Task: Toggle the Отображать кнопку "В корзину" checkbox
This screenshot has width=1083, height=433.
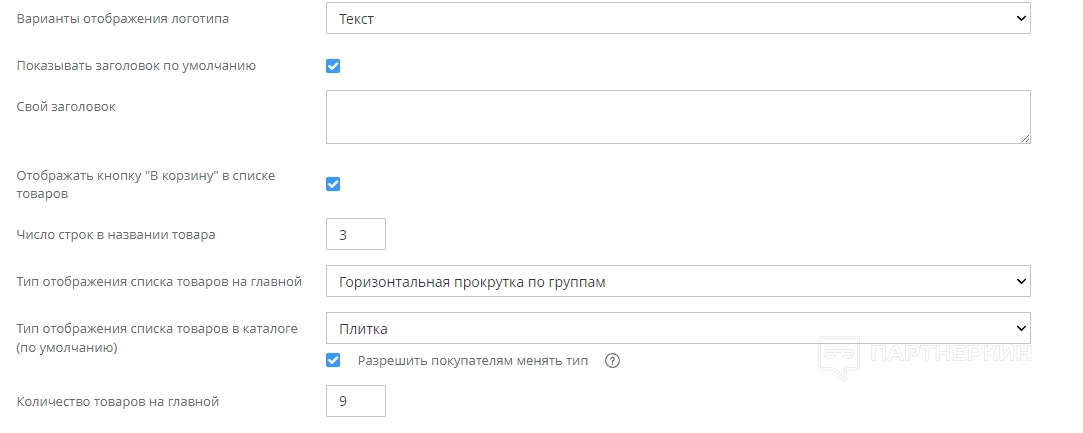Action: point(334,184)
